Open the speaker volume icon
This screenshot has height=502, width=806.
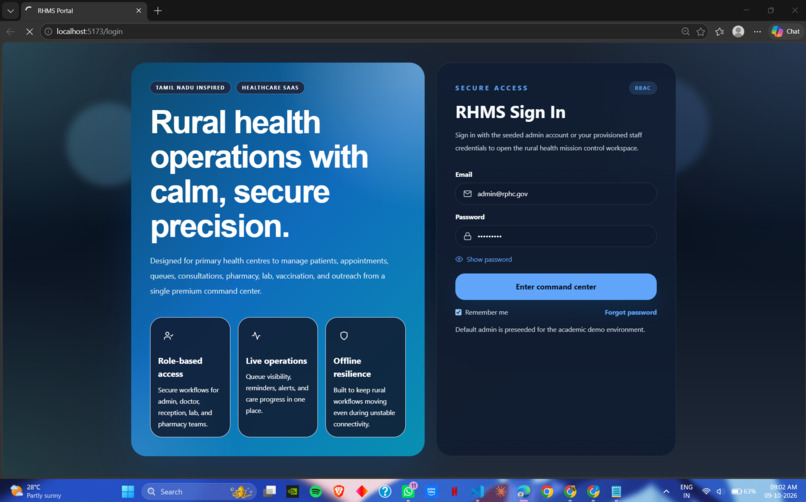pyautogui.click(x=720, y=492)
